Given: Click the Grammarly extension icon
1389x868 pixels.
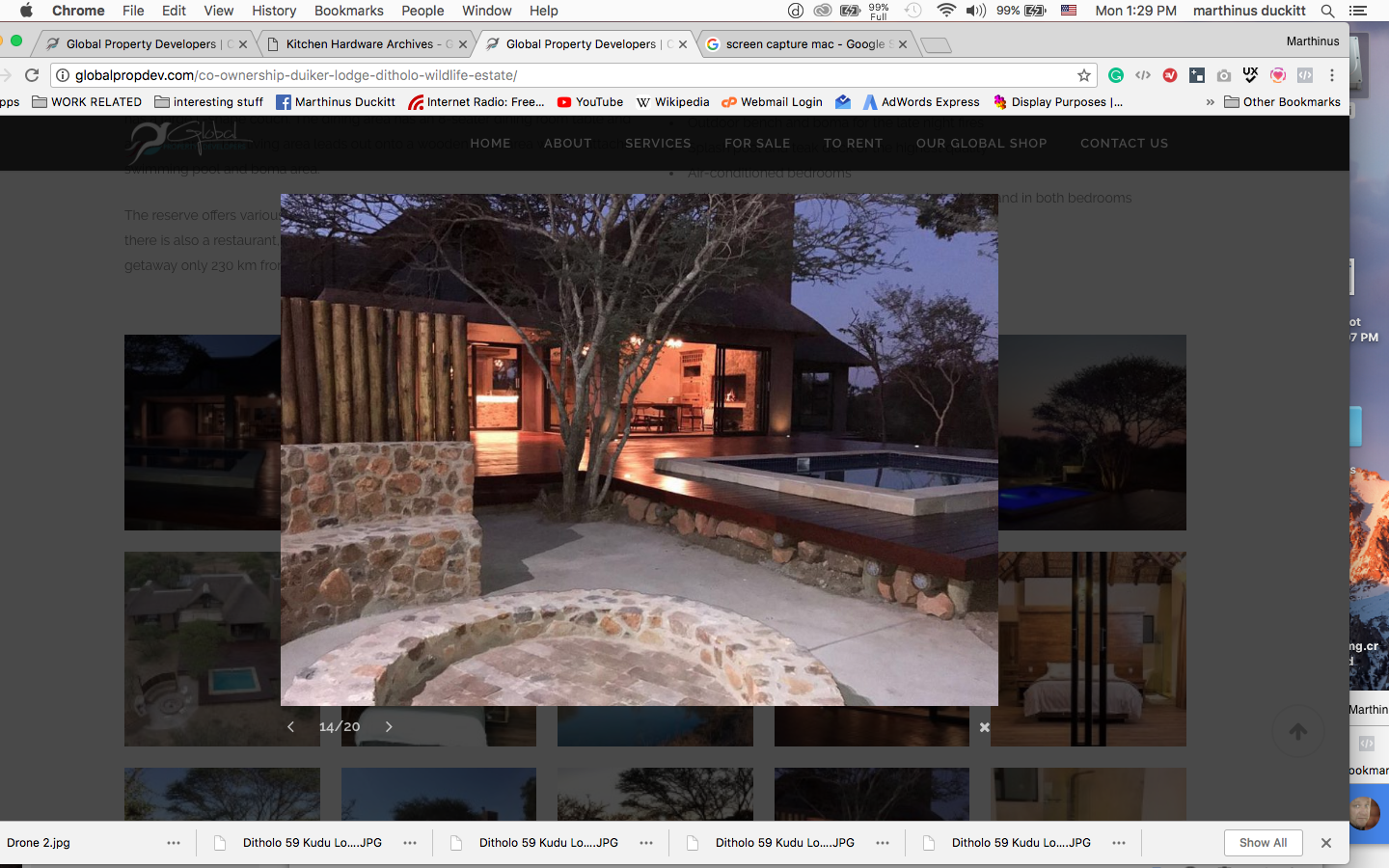Looking at the screenshot, I should pos(1116,75).
